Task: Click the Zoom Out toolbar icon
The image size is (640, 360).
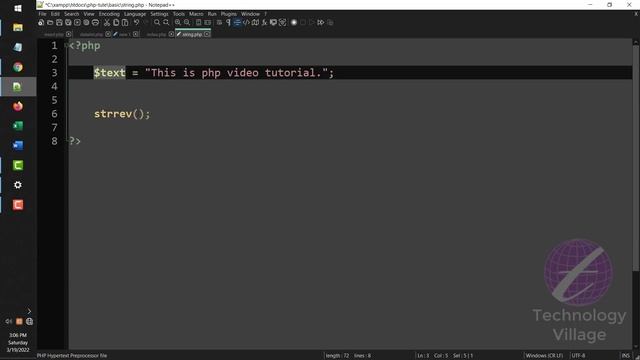Action: coord(187,22)
